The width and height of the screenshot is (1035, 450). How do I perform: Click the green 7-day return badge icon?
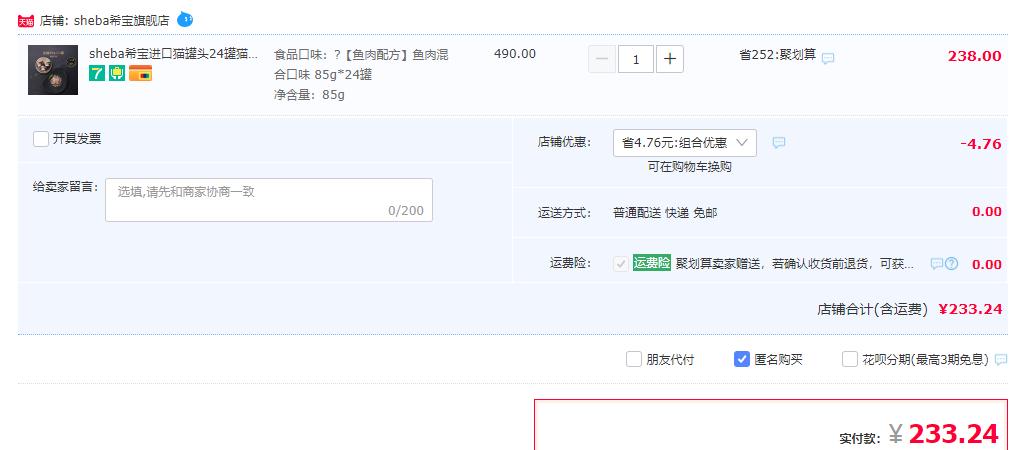tap(97, 73)
